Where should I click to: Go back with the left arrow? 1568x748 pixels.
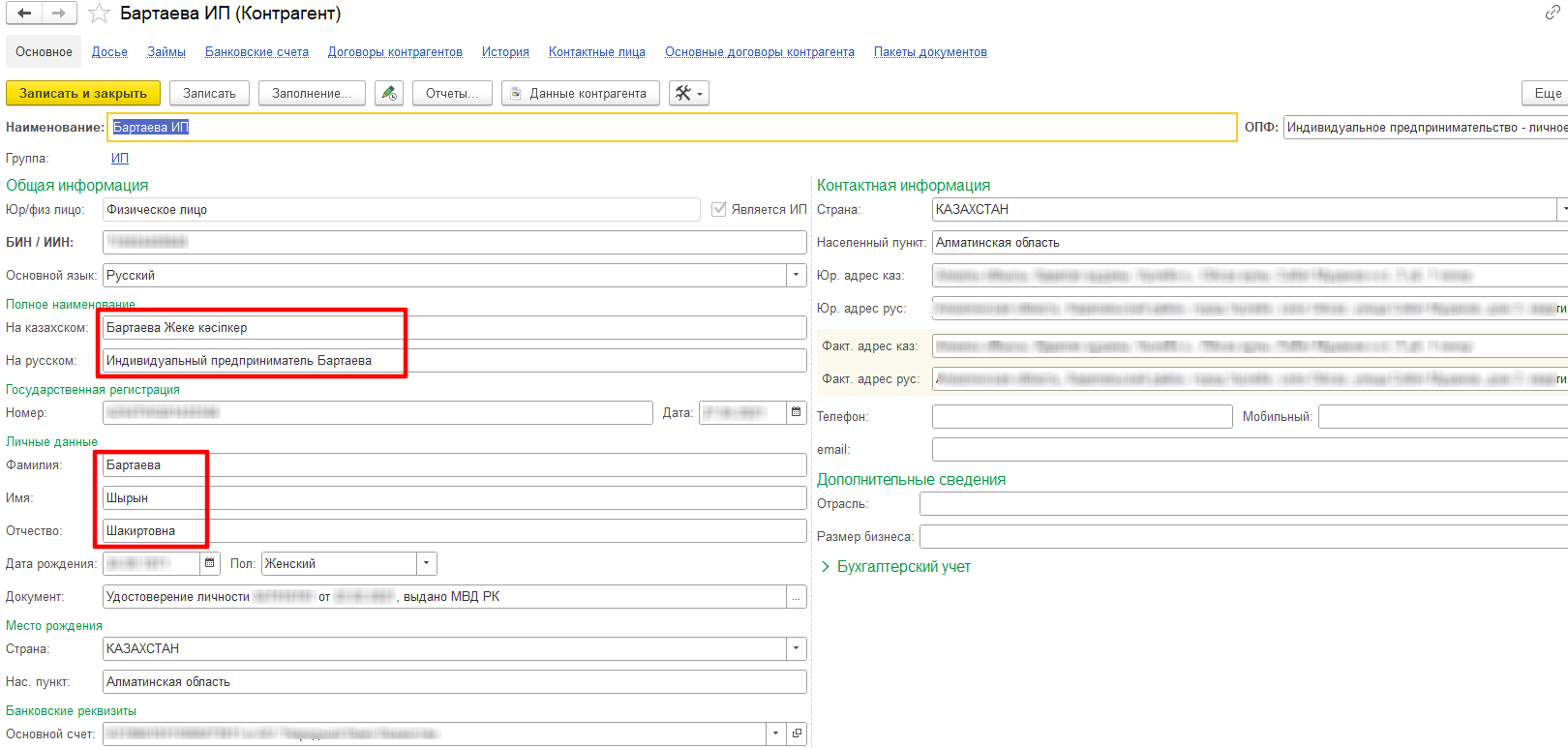click(24, 14)
